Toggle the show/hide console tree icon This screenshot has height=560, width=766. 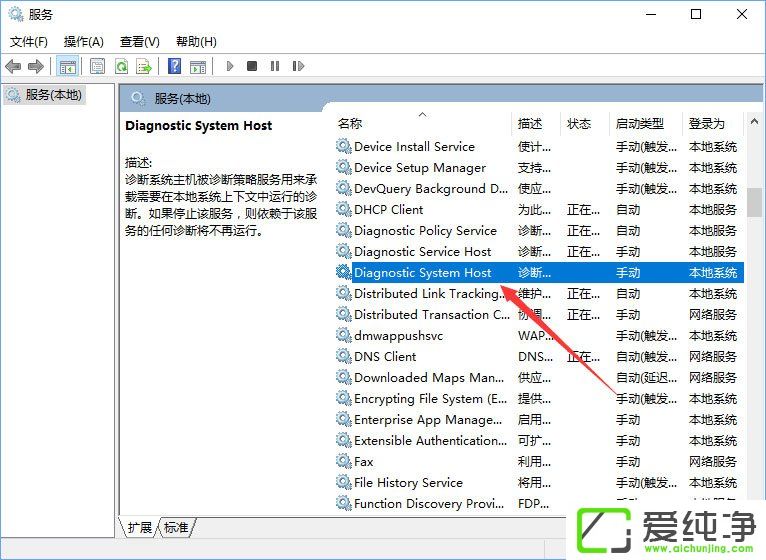pyautogui.click(x=68, y=66)
